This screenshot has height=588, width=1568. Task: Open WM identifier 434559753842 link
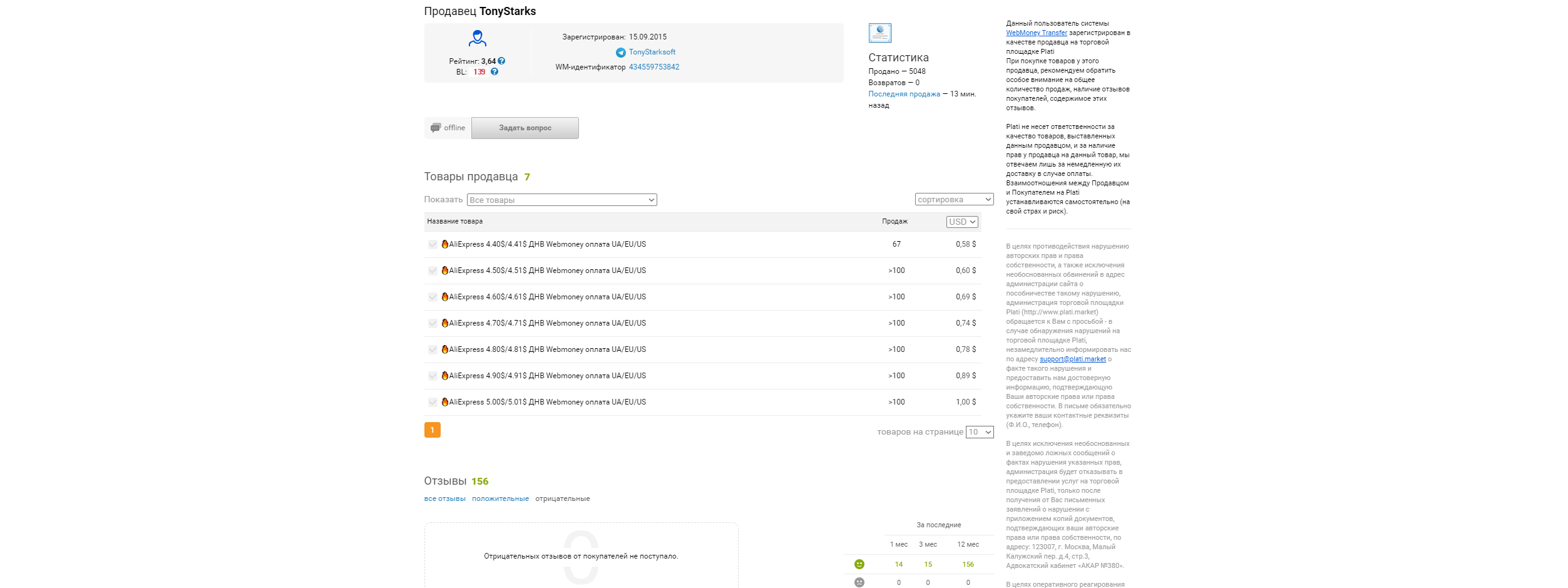(x=654, y=67)
